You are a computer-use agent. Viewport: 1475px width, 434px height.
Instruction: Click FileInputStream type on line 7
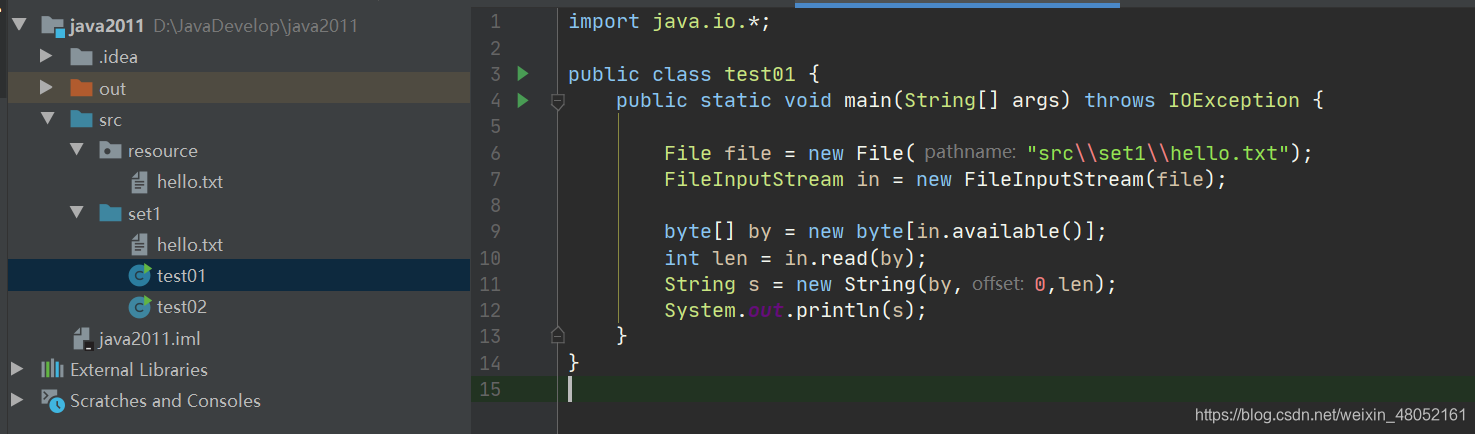(x=754, y=179)
